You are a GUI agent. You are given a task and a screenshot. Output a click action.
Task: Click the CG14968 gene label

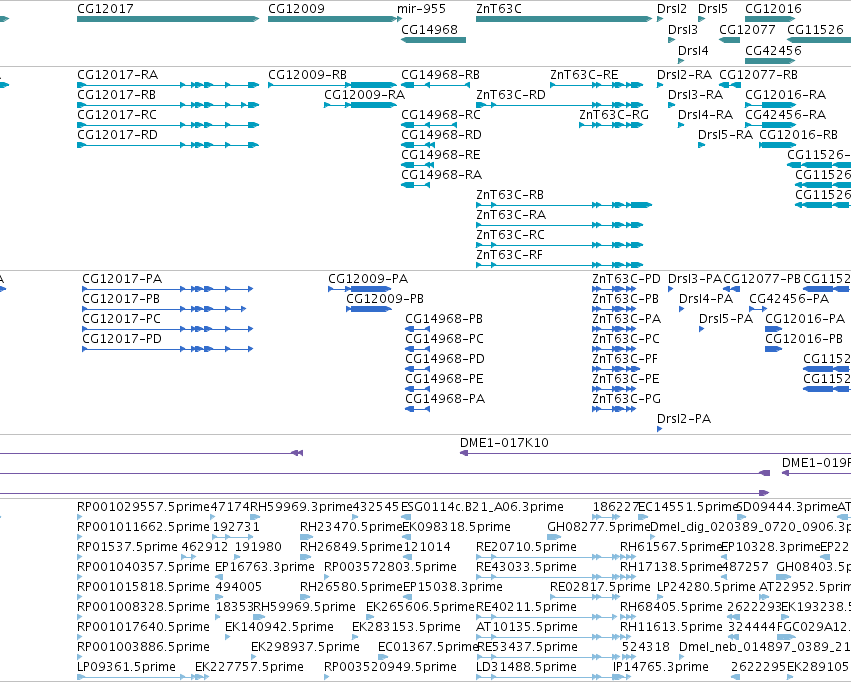coord(429,29)
